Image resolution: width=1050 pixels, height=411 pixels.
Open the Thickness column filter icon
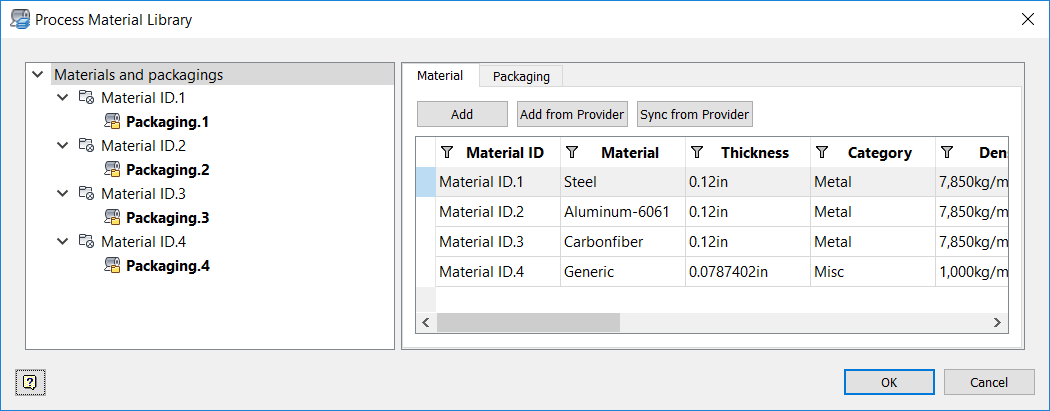[697, 152]
